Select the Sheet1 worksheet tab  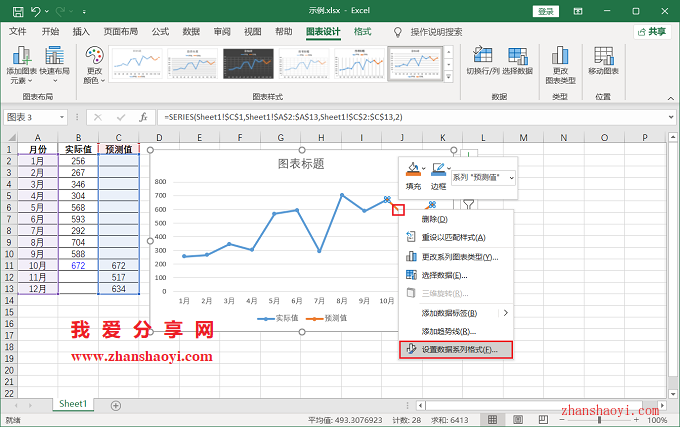point(73,404)
